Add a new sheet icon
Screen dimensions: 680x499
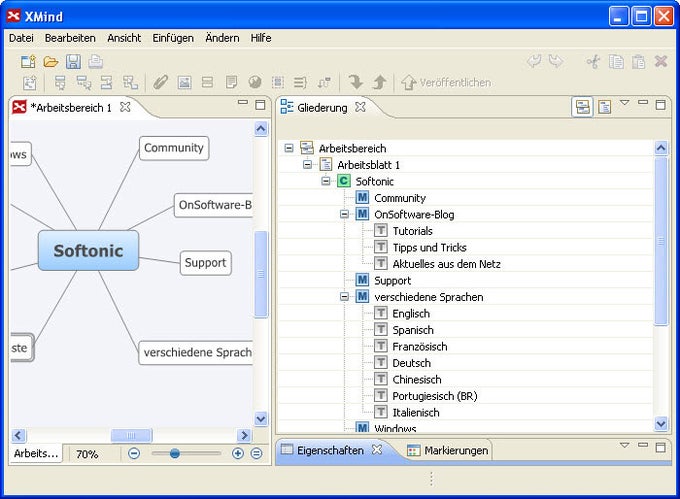(x=29, y=82)
